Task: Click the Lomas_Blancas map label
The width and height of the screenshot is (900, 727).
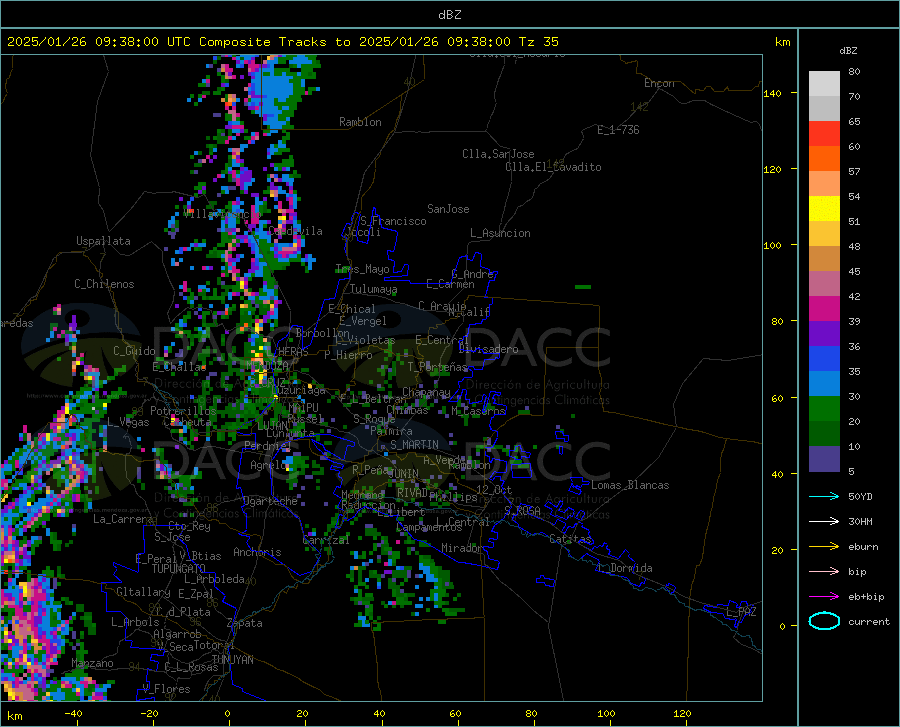Action: pyautogui.click(x=630, y=485)
